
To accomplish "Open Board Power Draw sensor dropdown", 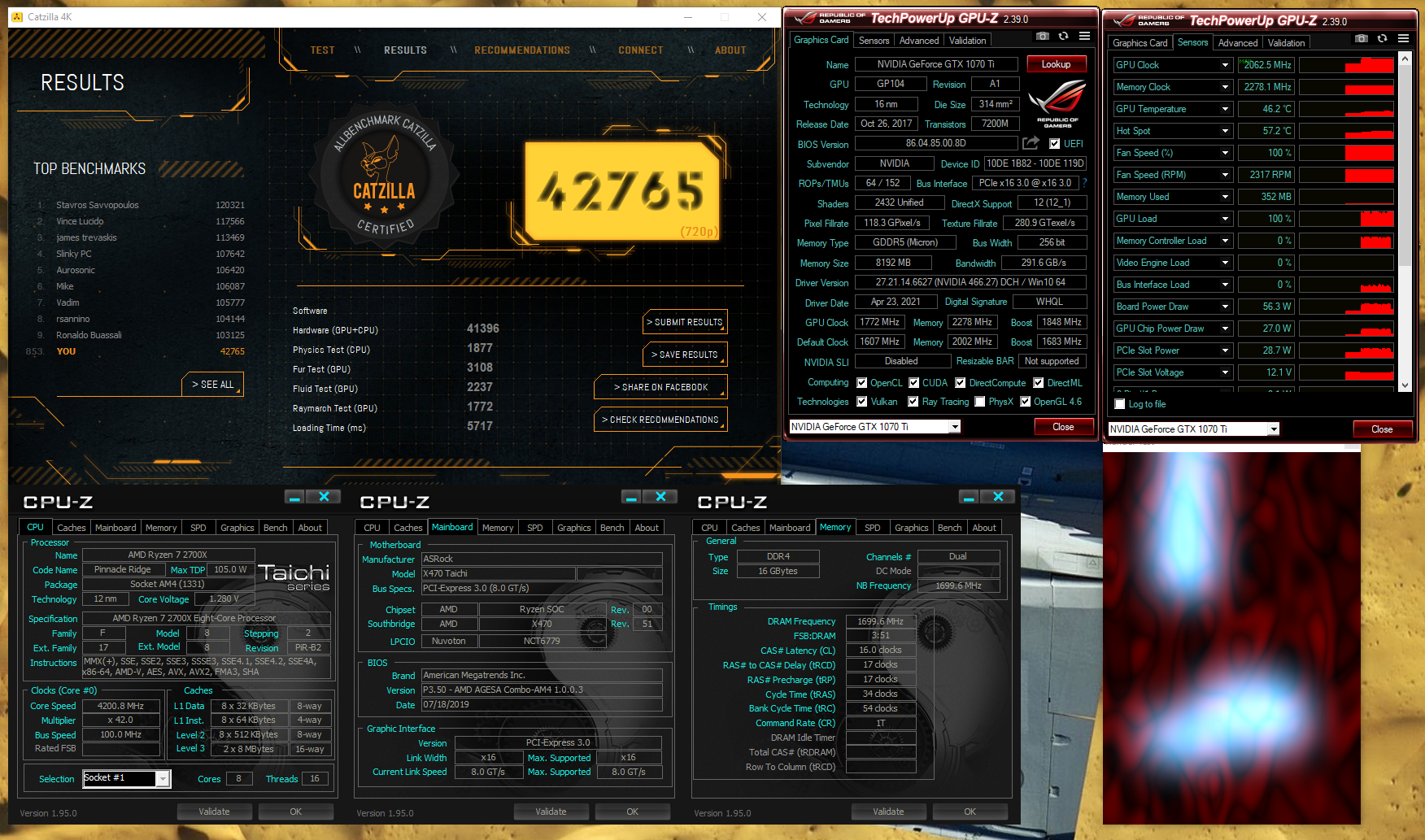I will [1225, 307].
